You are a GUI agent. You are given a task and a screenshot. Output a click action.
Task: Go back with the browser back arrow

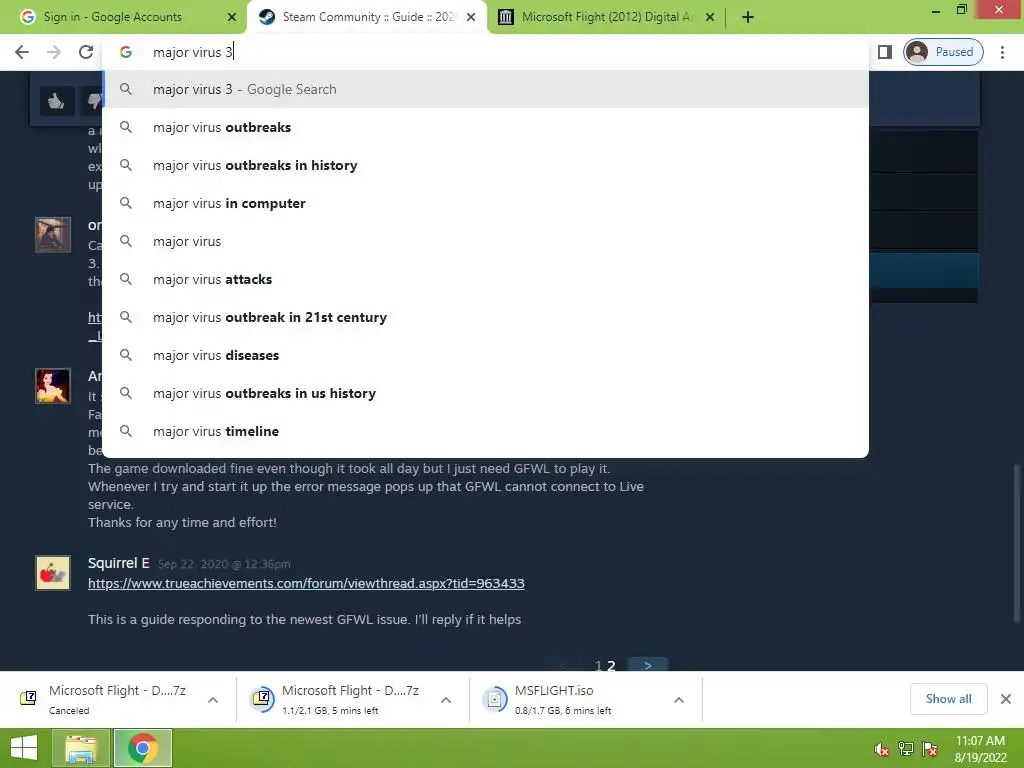22,52
